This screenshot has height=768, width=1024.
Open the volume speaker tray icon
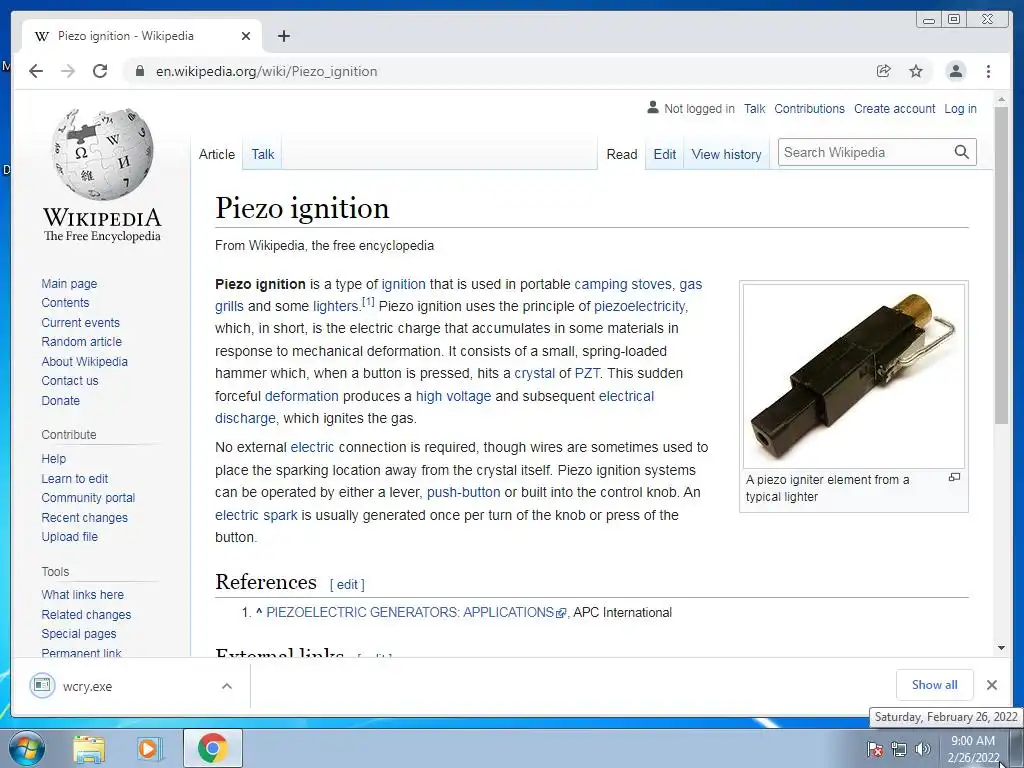tap(922, 749)
